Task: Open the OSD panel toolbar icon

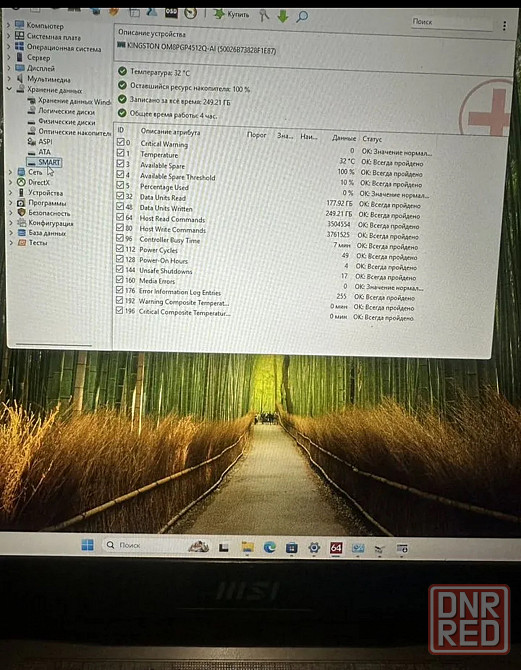Action: [x=171, y=12]
